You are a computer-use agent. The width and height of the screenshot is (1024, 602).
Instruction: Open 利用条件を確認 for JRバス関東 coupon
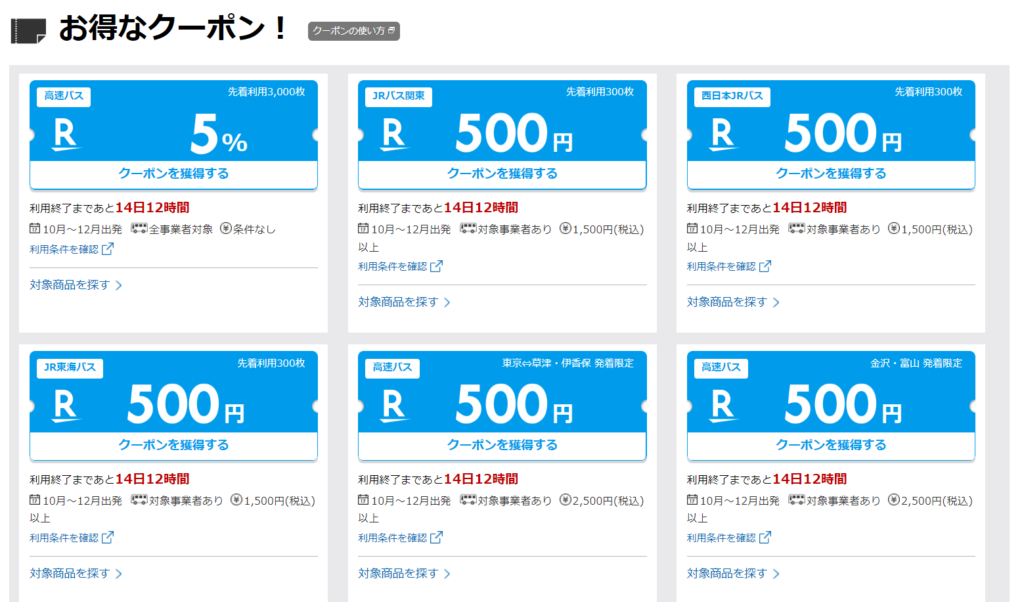[x=400, y=266]
